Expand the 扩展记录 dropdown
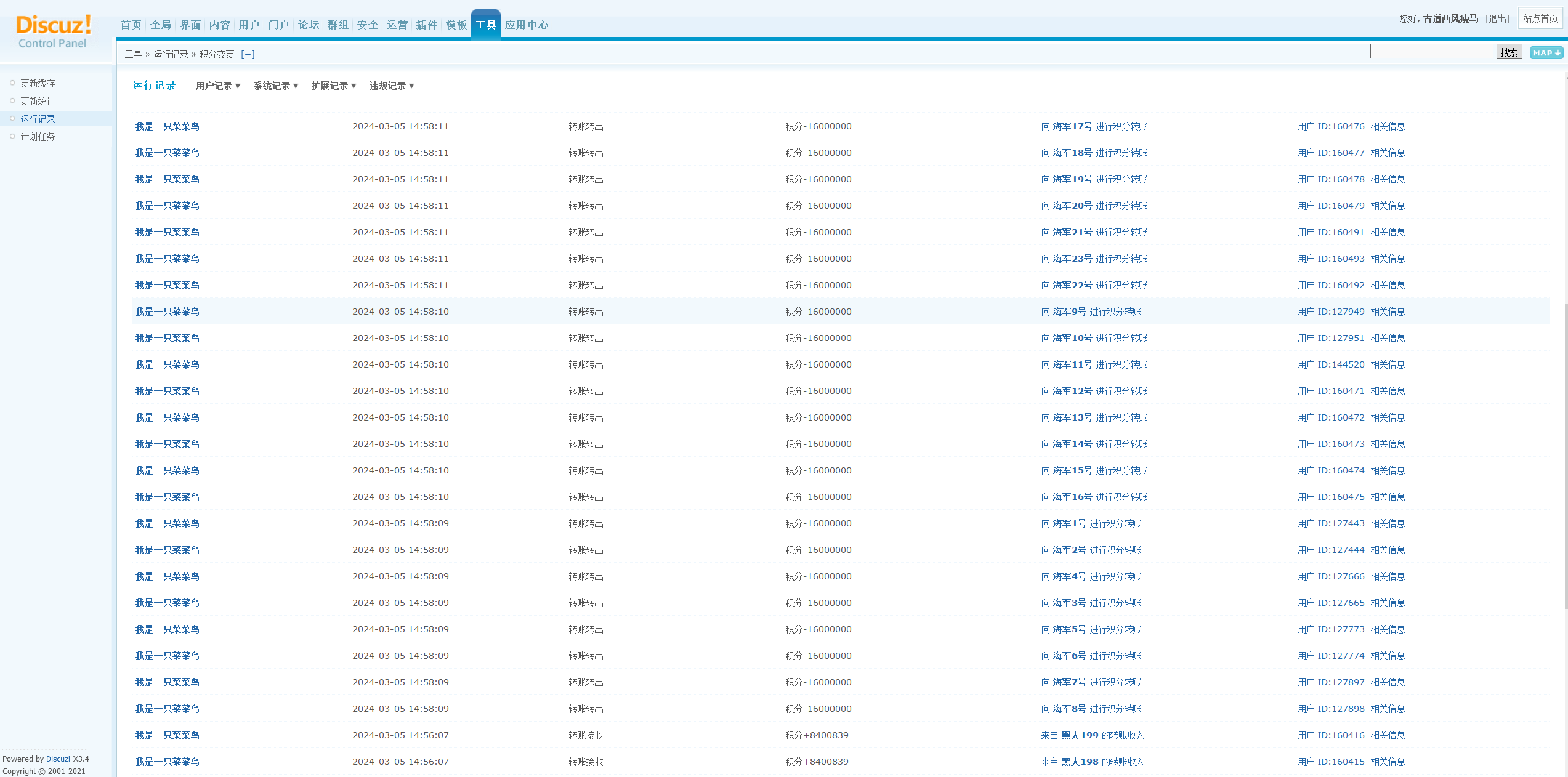The height and width of the screenshot is (777, 1568). (333, 86)
